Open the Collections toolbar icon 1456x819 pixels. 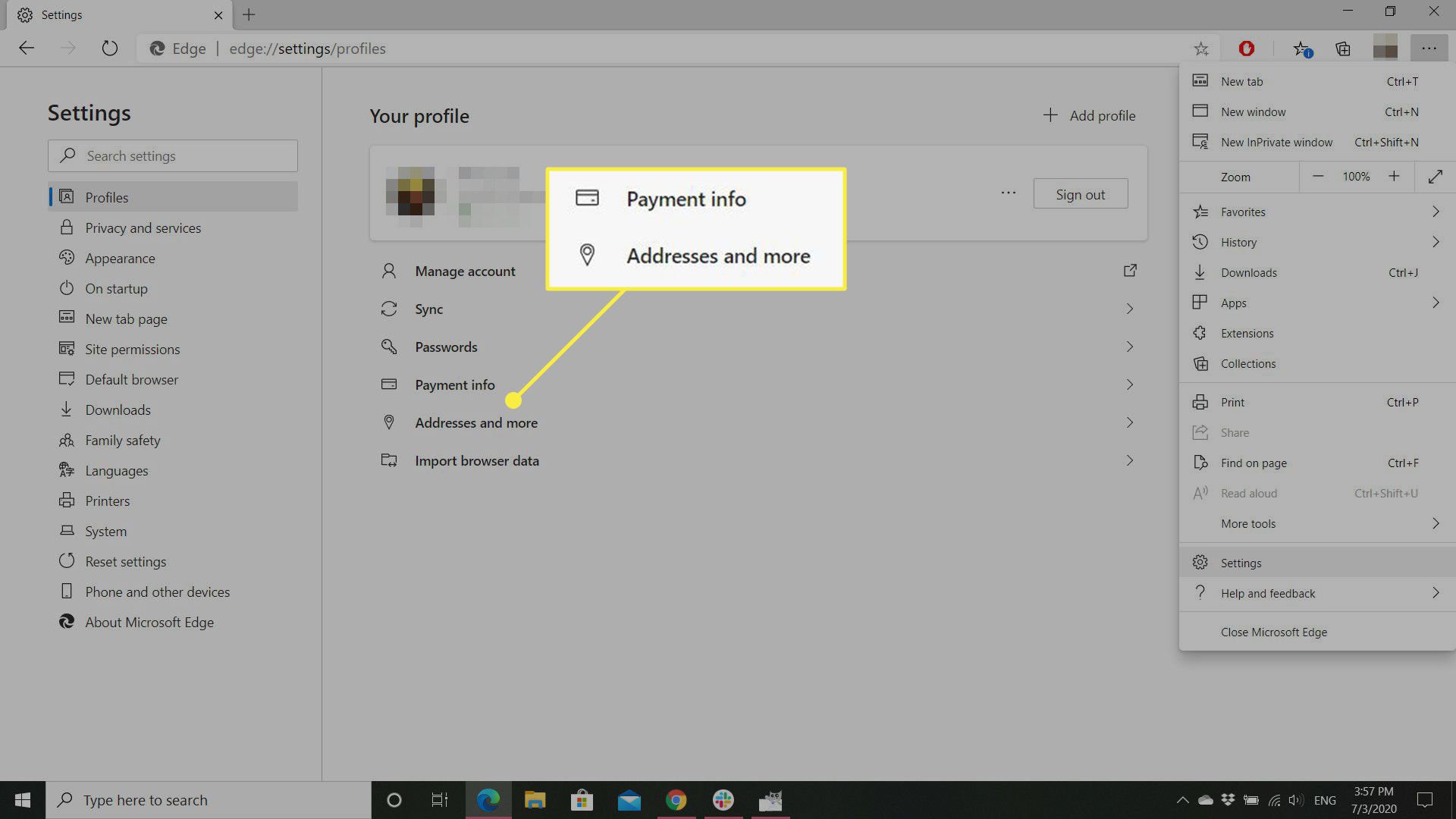1343,49
